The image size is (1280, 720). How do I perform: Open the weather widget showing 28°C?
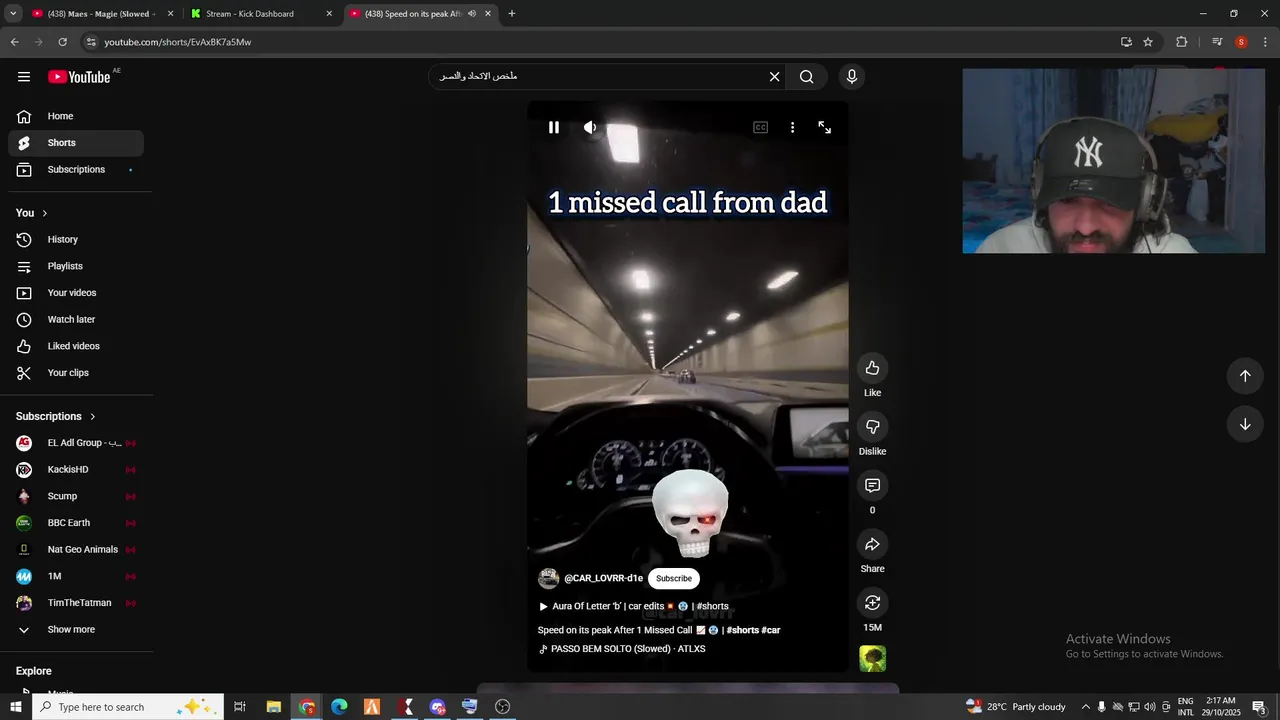pos(1016,707)
